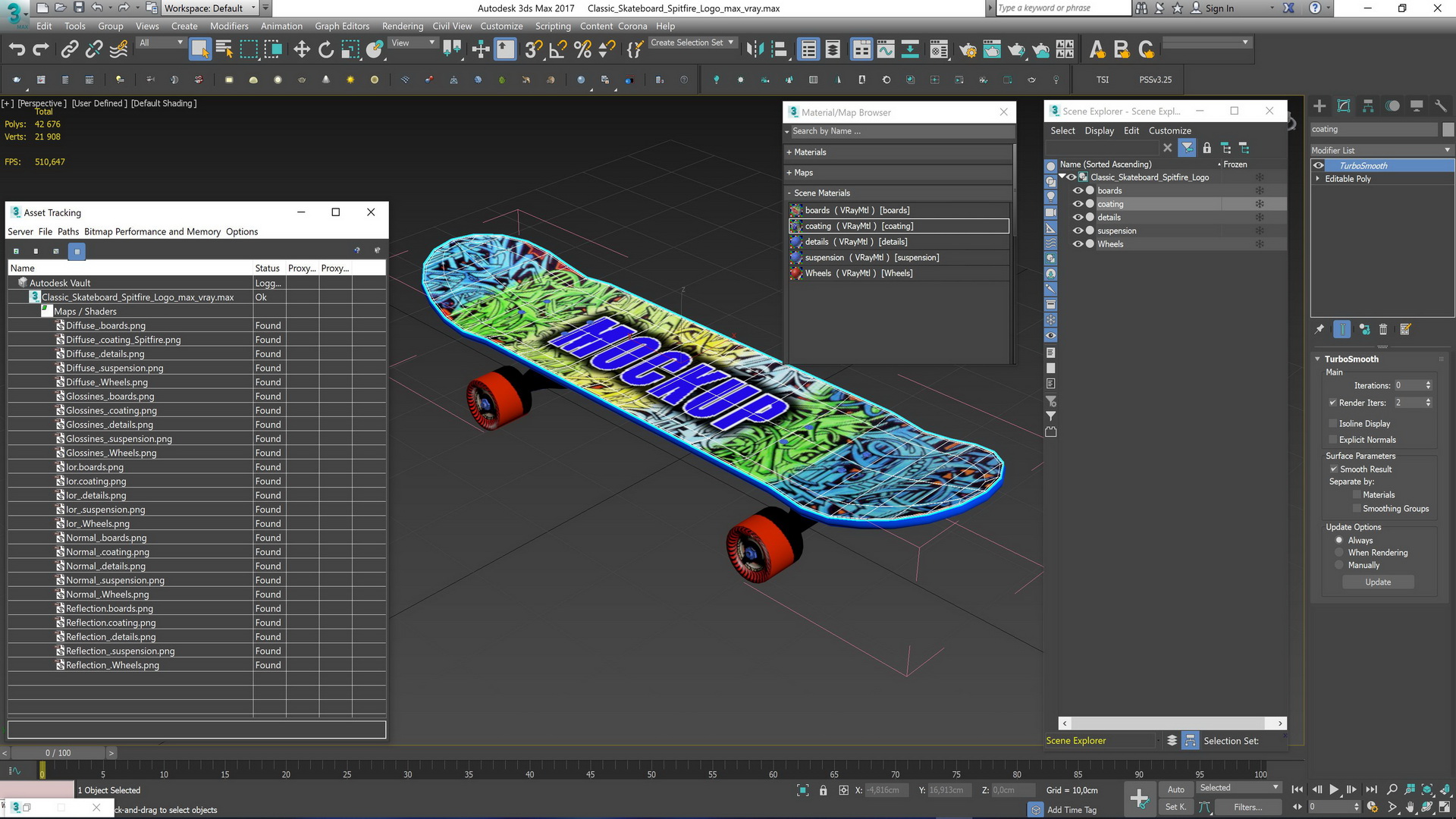1456x819 pixels.
Task: Click the TurboSmooth Update button
Action: click(1378, 582)
